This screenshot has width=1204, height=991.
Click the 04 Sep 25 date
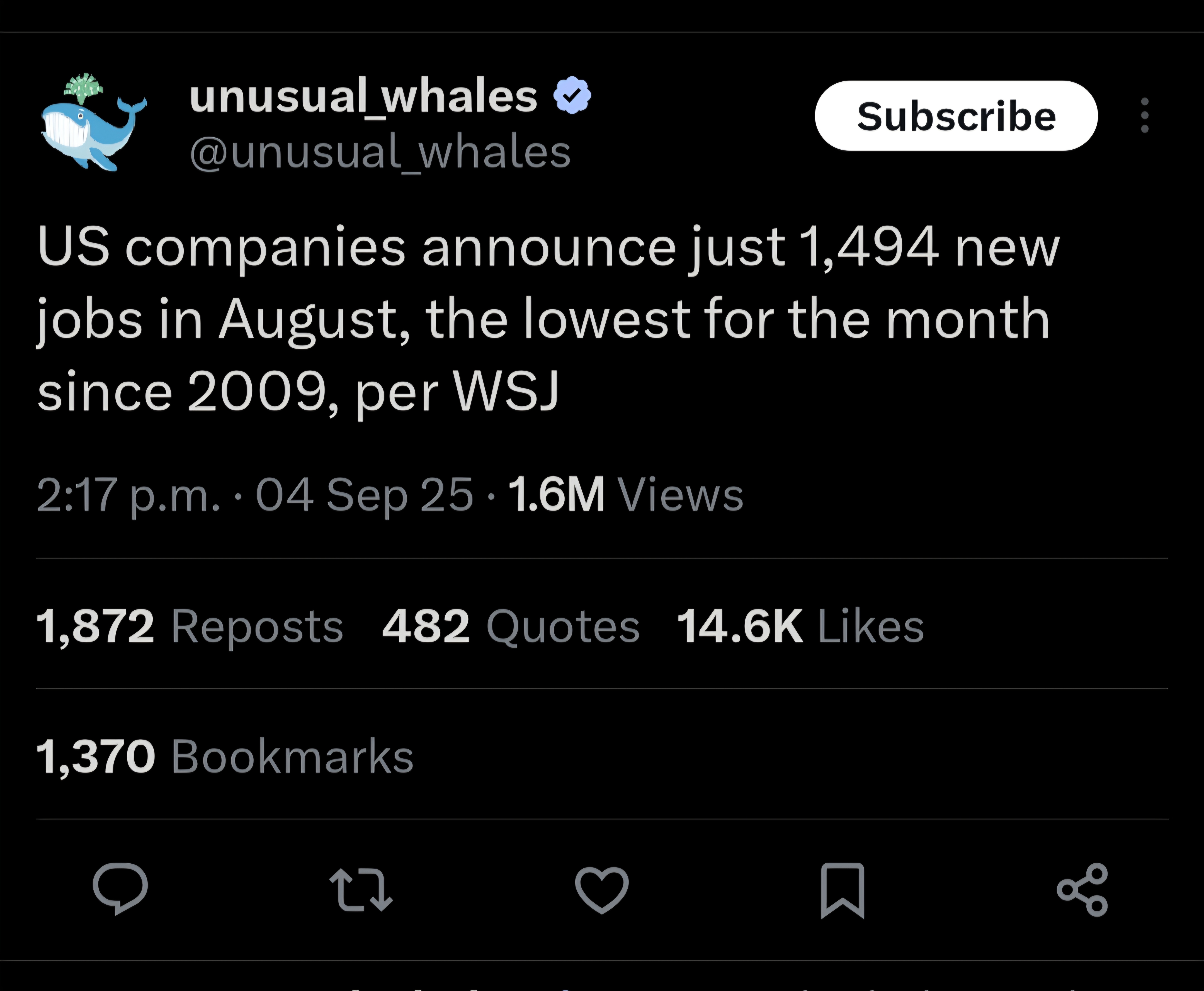click(364, 494)
